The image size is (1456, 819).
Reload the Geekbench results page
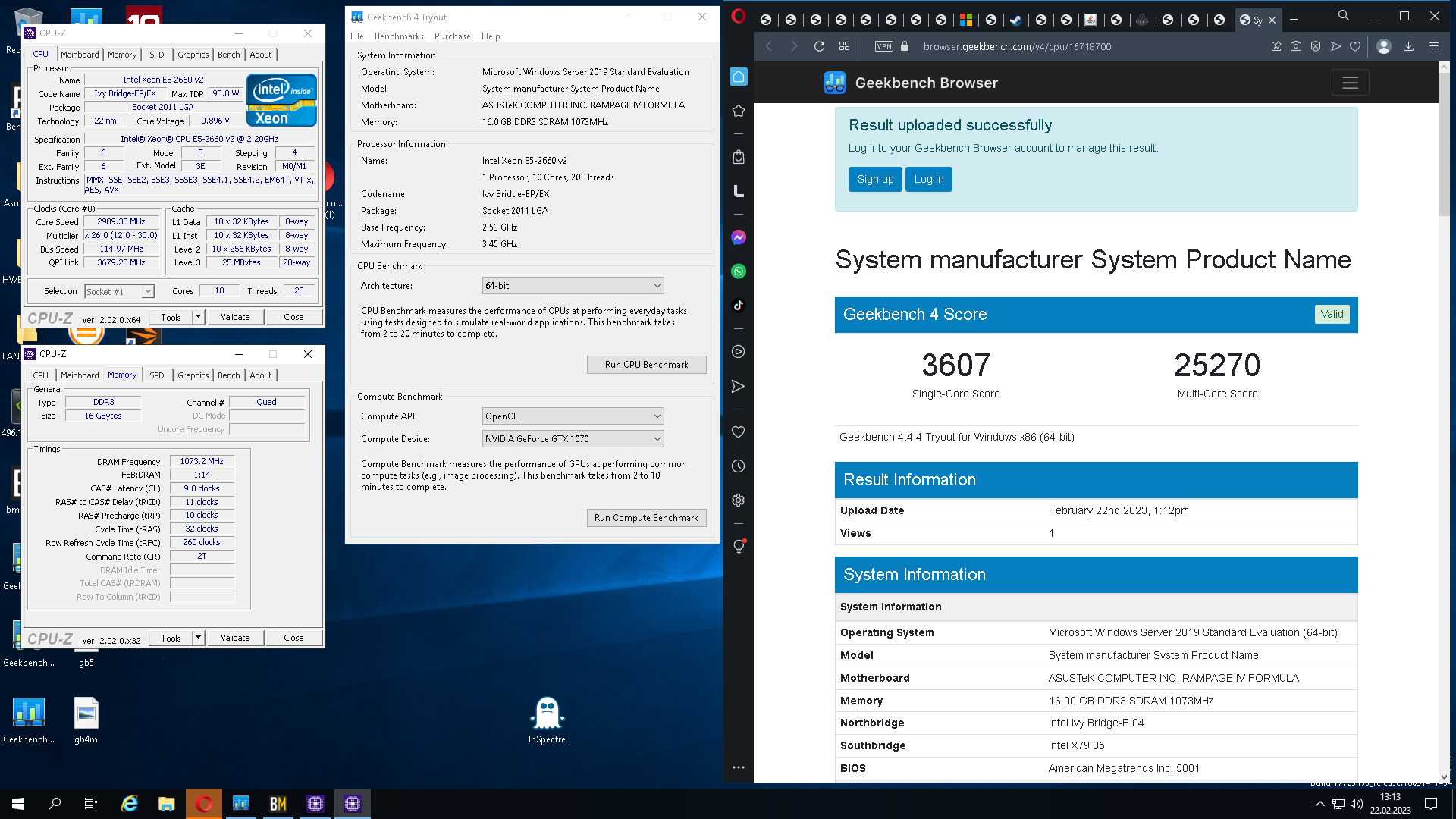(x=819, y=46)
